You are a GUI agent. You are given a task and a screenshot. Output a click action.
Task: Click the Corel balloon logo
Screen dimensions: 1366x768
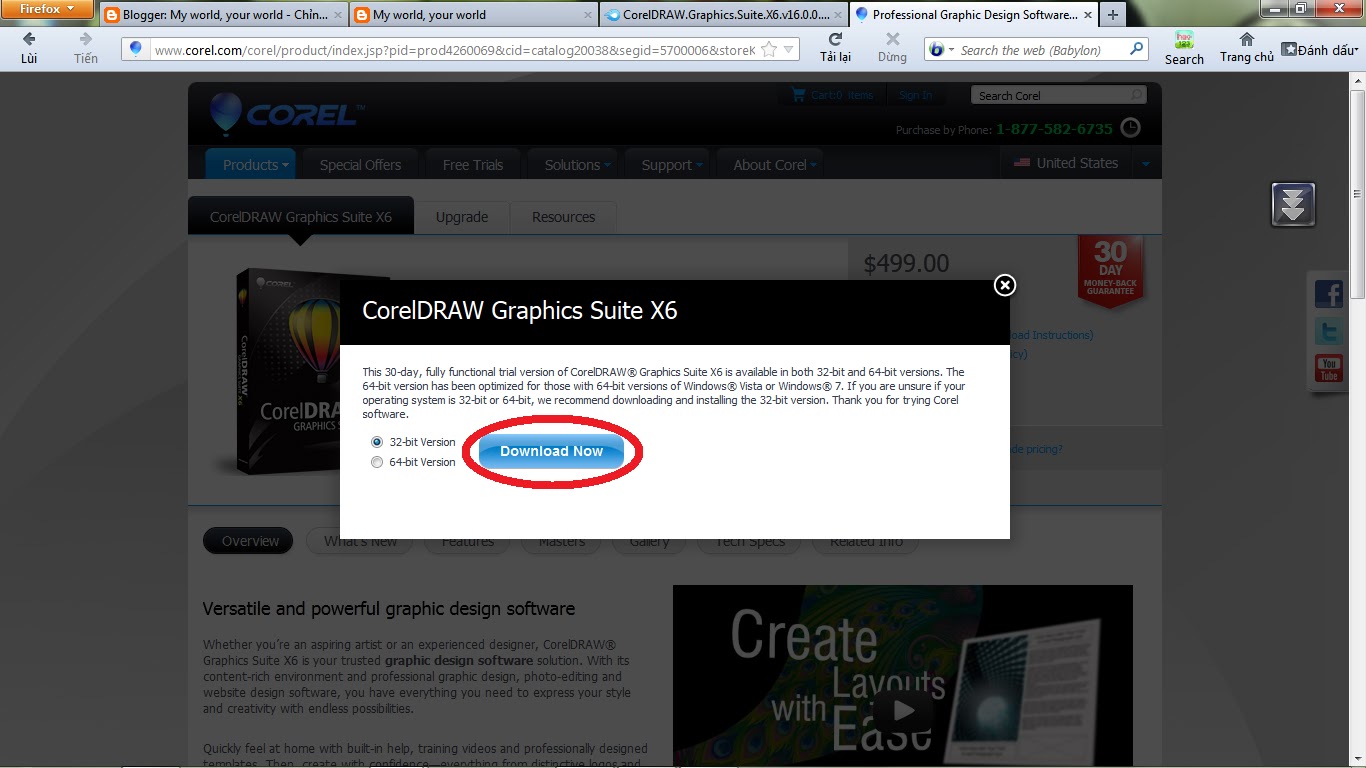226,113
